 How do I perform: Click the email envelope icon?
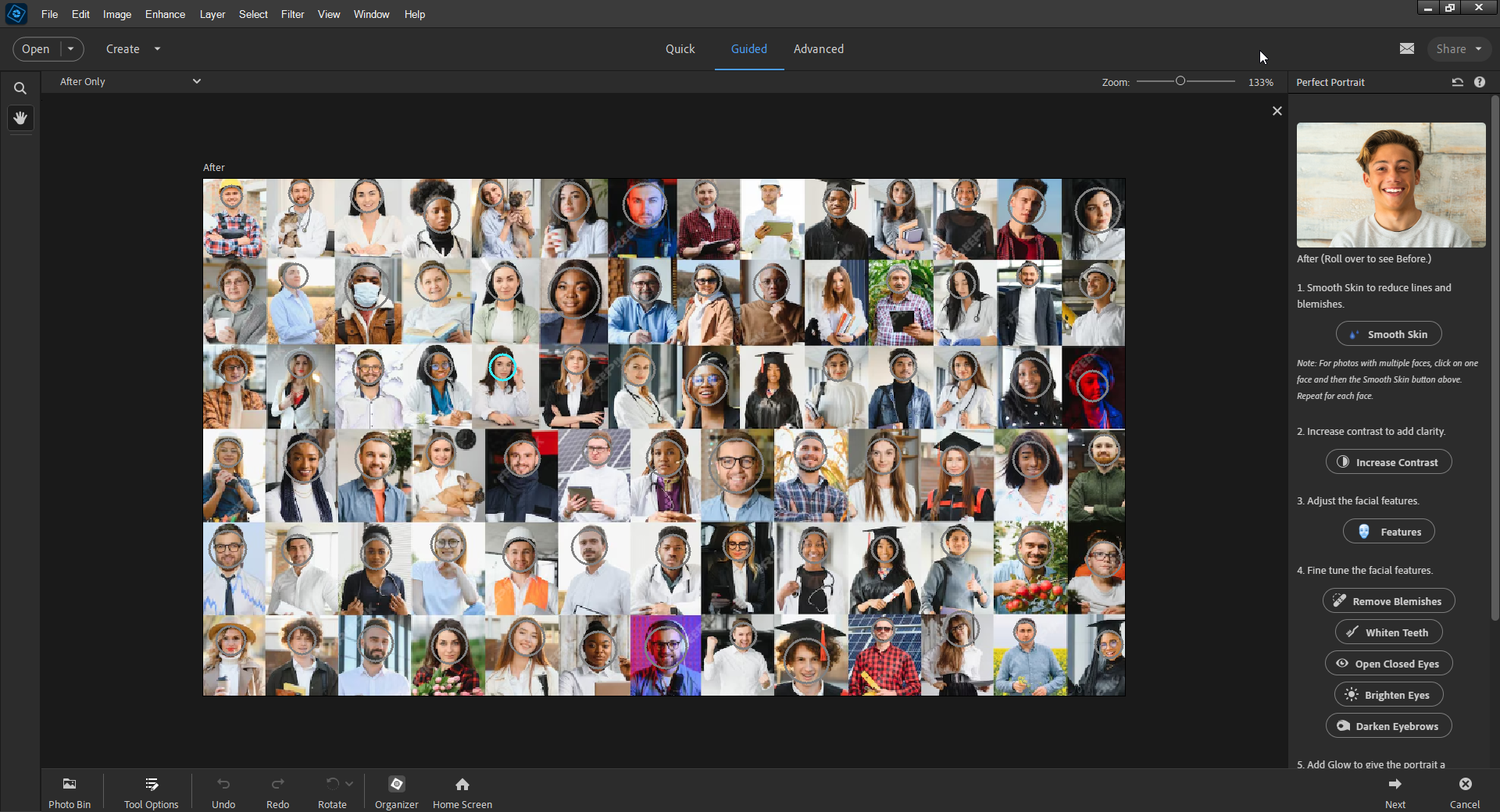pyautogui.click(x=1407, y=48)
